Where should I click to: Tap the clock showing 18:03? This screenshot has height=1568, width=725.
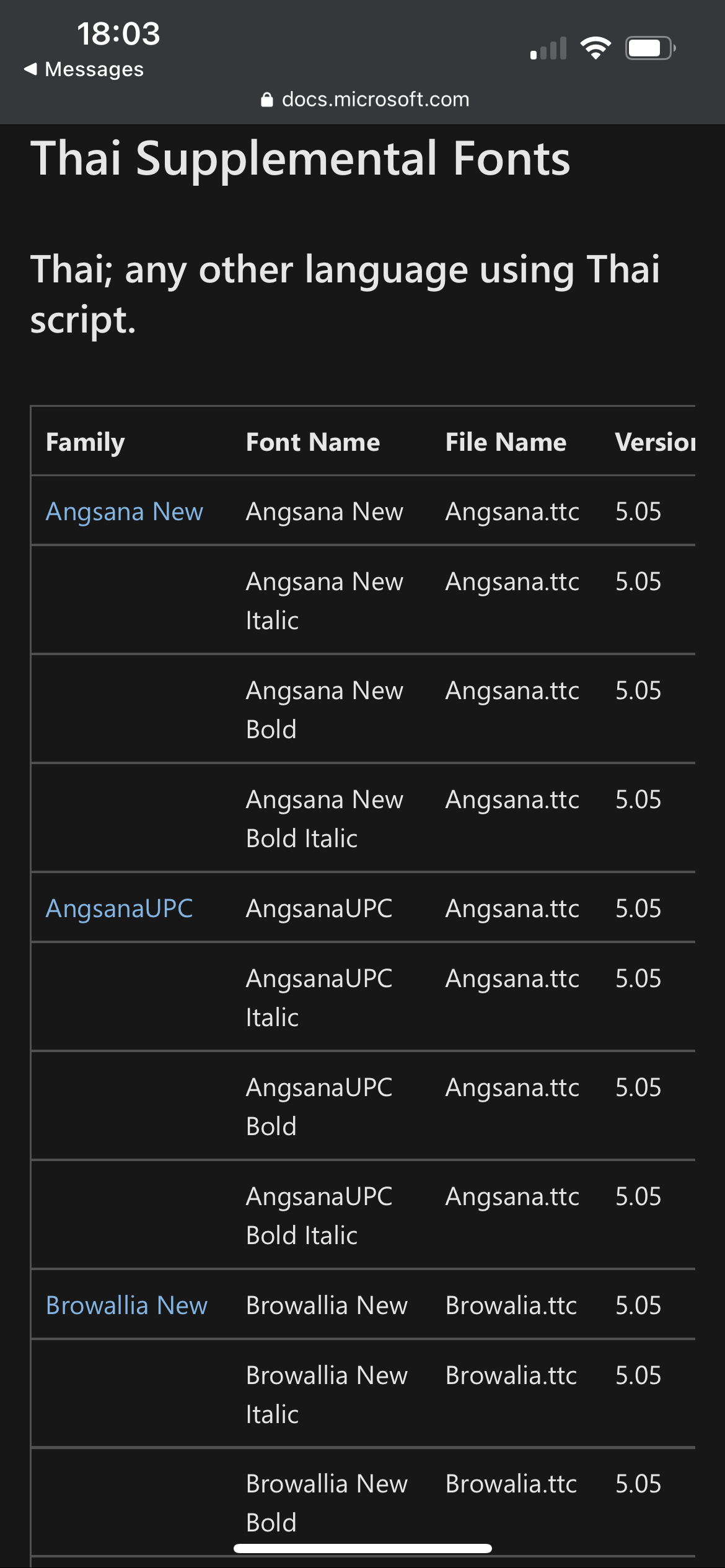118,33
